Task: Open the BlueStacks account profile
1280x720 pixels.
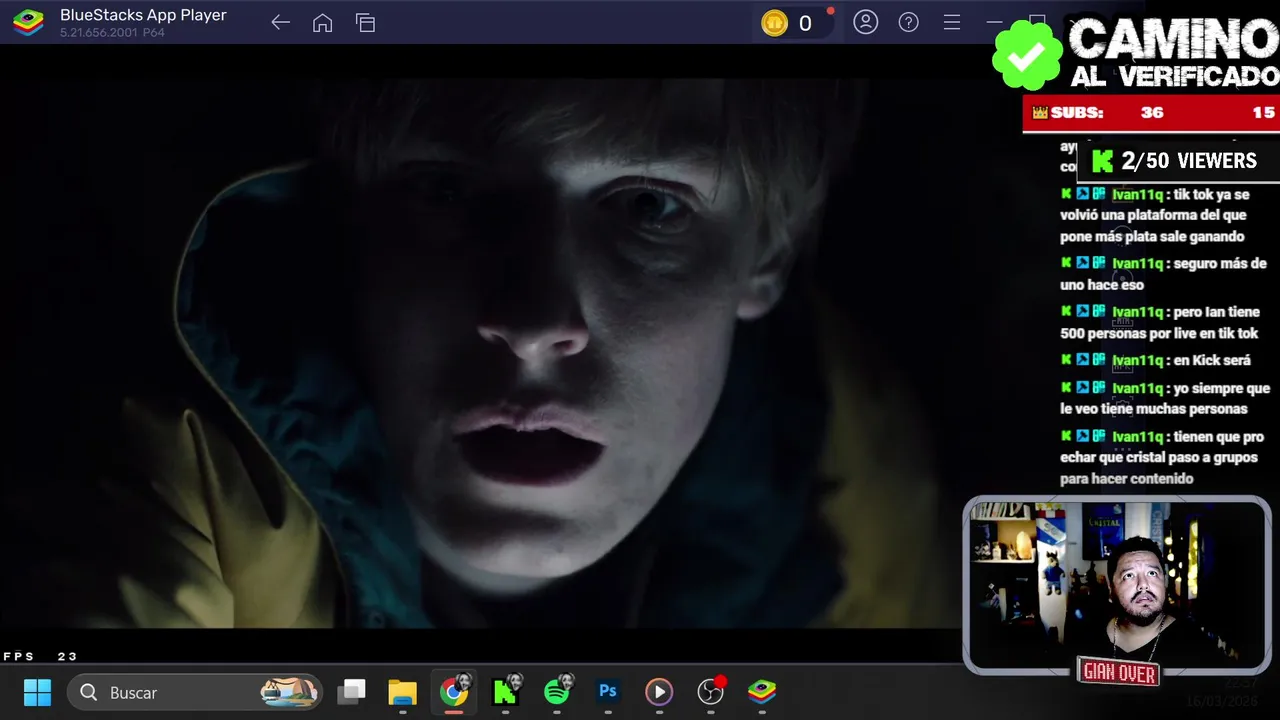Action: pyautogui.click(x=866, y=22)
